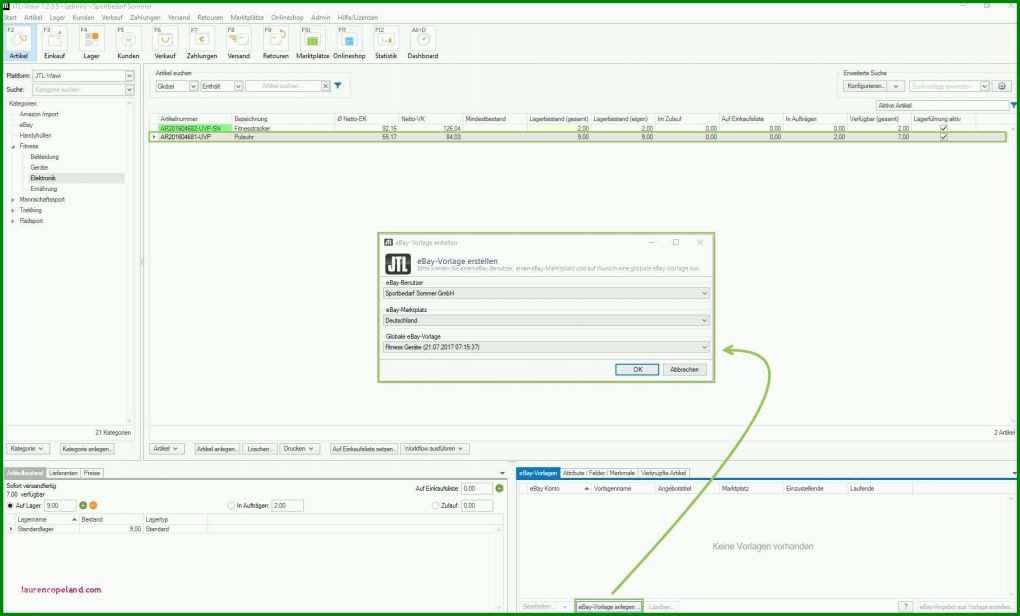The height and width of the screenshot is (616, 1020).
Task: Select the Amazon Import category
Action: click(x=39, y=114)
